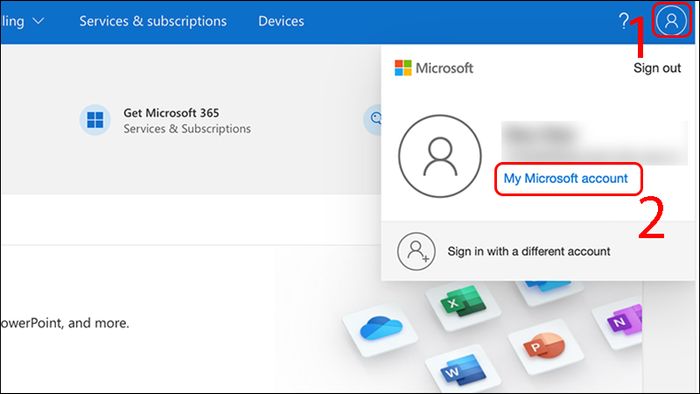The height and width of the screenshot is (394, 700).
Task: Open the account profile icon in header
Action: coord(671,20)
